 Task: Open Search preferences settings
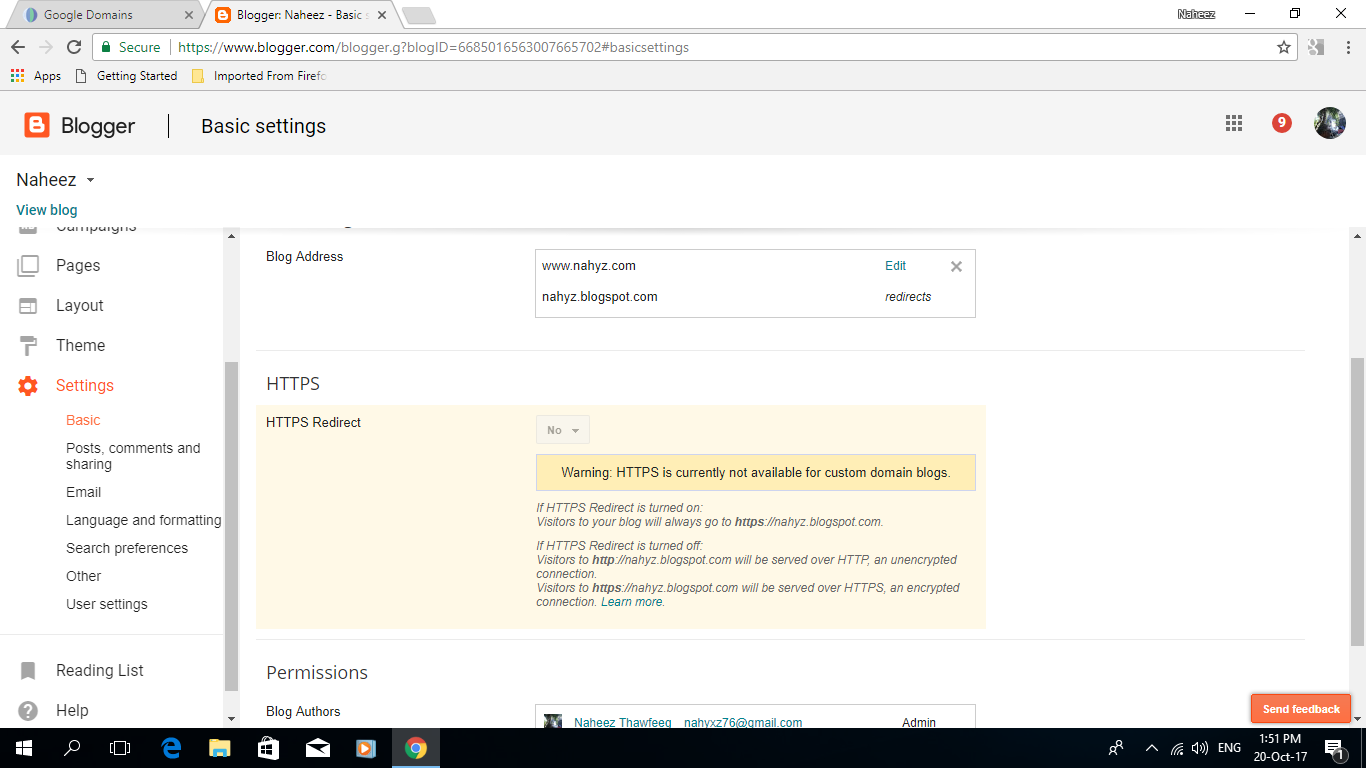click(127, 548)
